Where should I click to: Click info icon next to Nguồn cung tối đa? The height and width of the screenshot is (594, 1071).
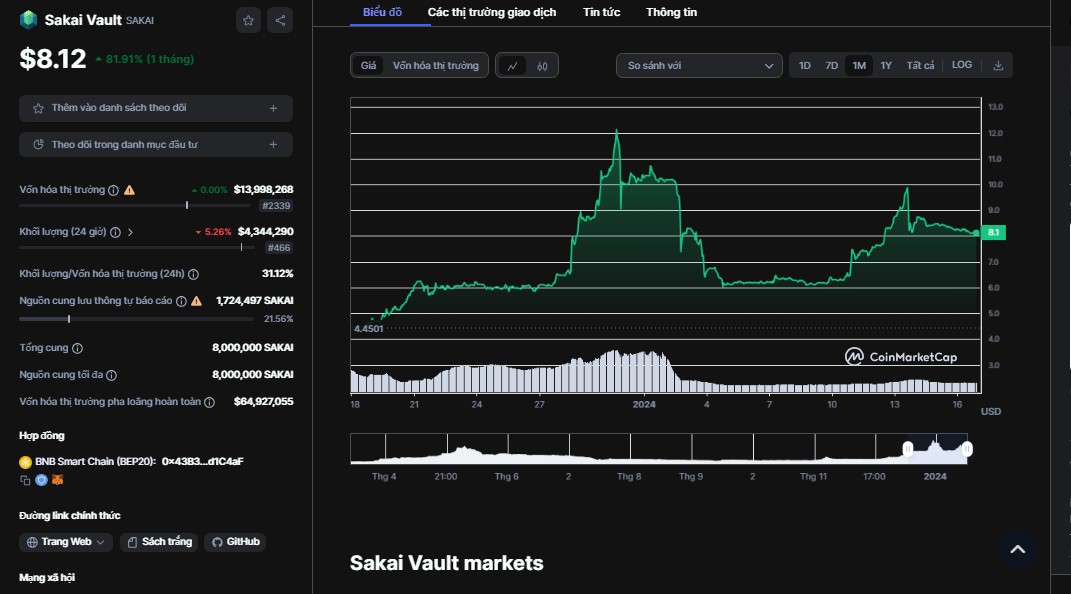pyautogui.click(x=111, y=376)
